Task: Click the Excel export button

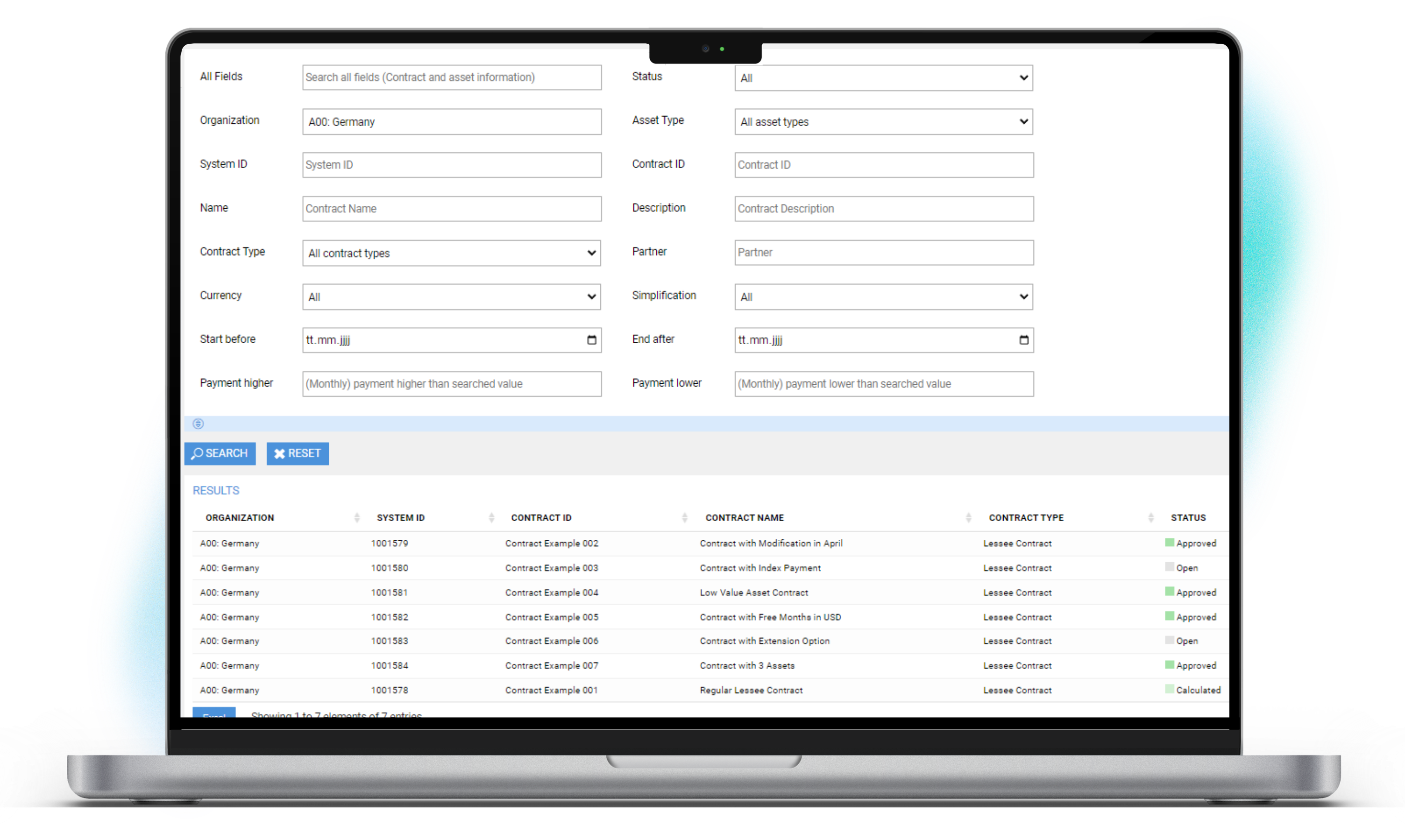Action: tap(214, 713)
